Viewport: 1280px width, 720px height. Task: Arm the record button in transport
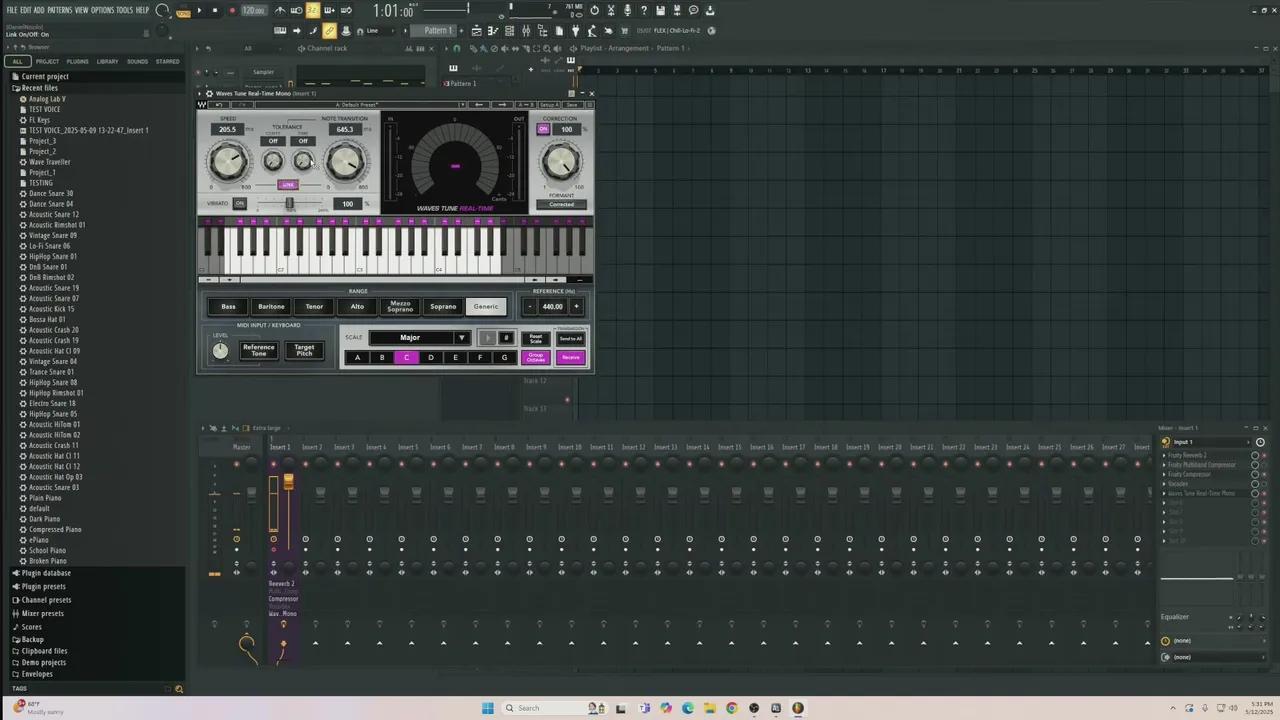coord(231,10)
